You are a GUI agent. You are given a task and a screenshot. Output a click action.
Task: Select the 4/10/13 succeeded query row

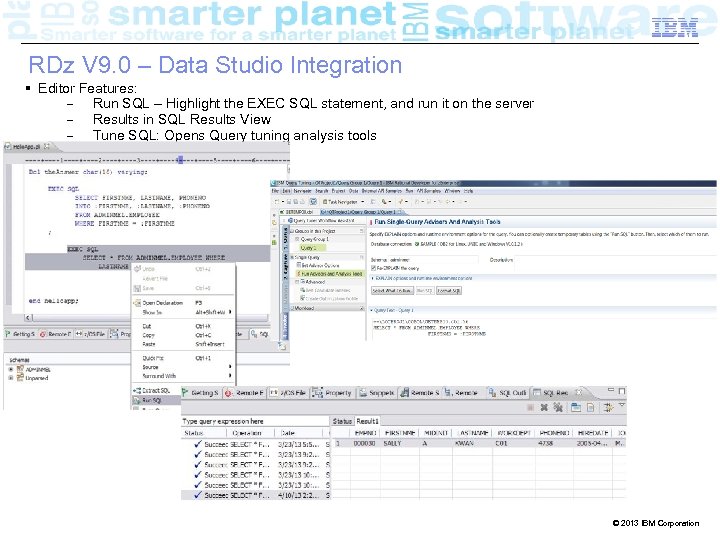coord(256,495)
